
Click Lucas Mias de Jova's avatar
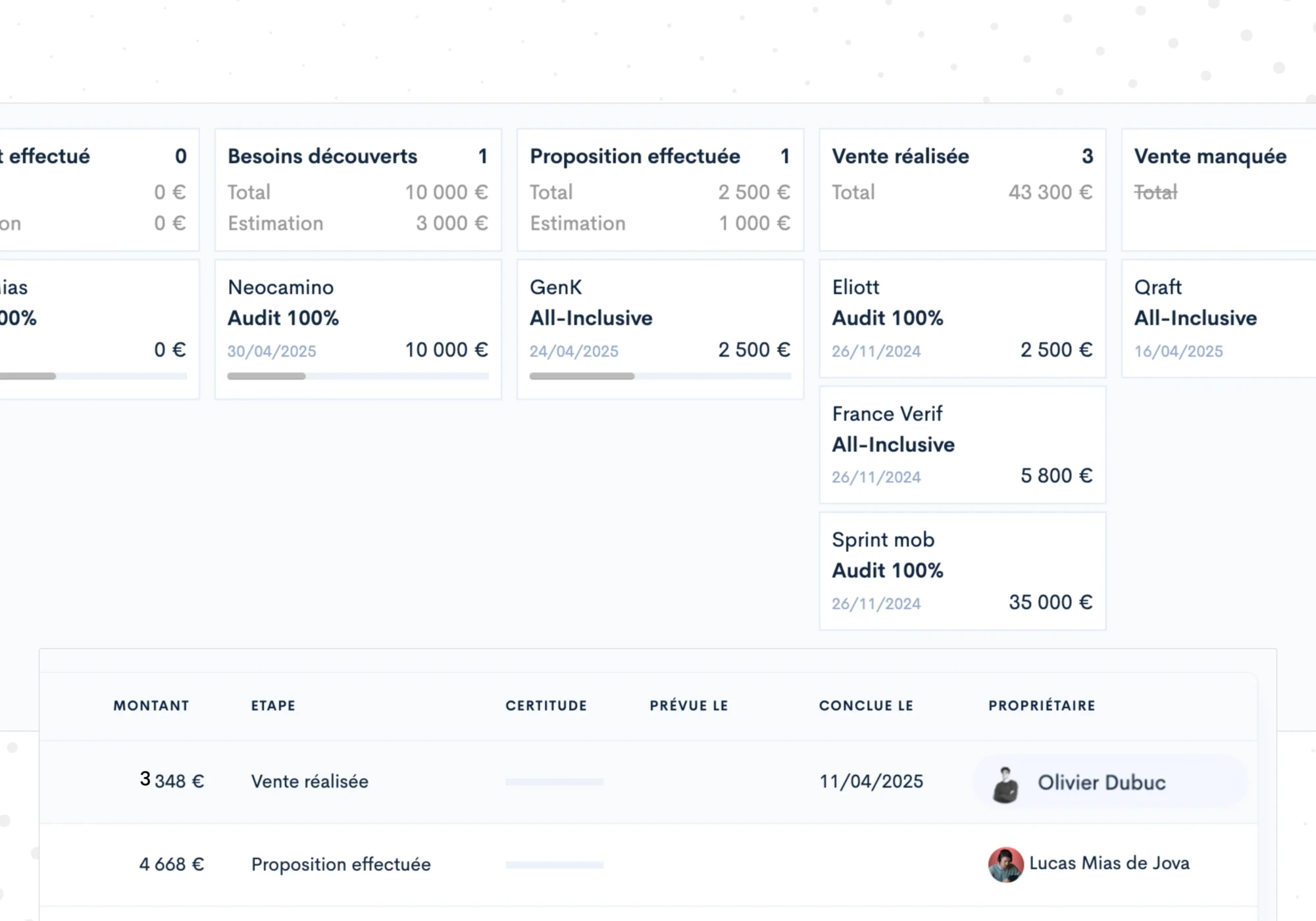pyautogui.click(x=1005, y=864)
